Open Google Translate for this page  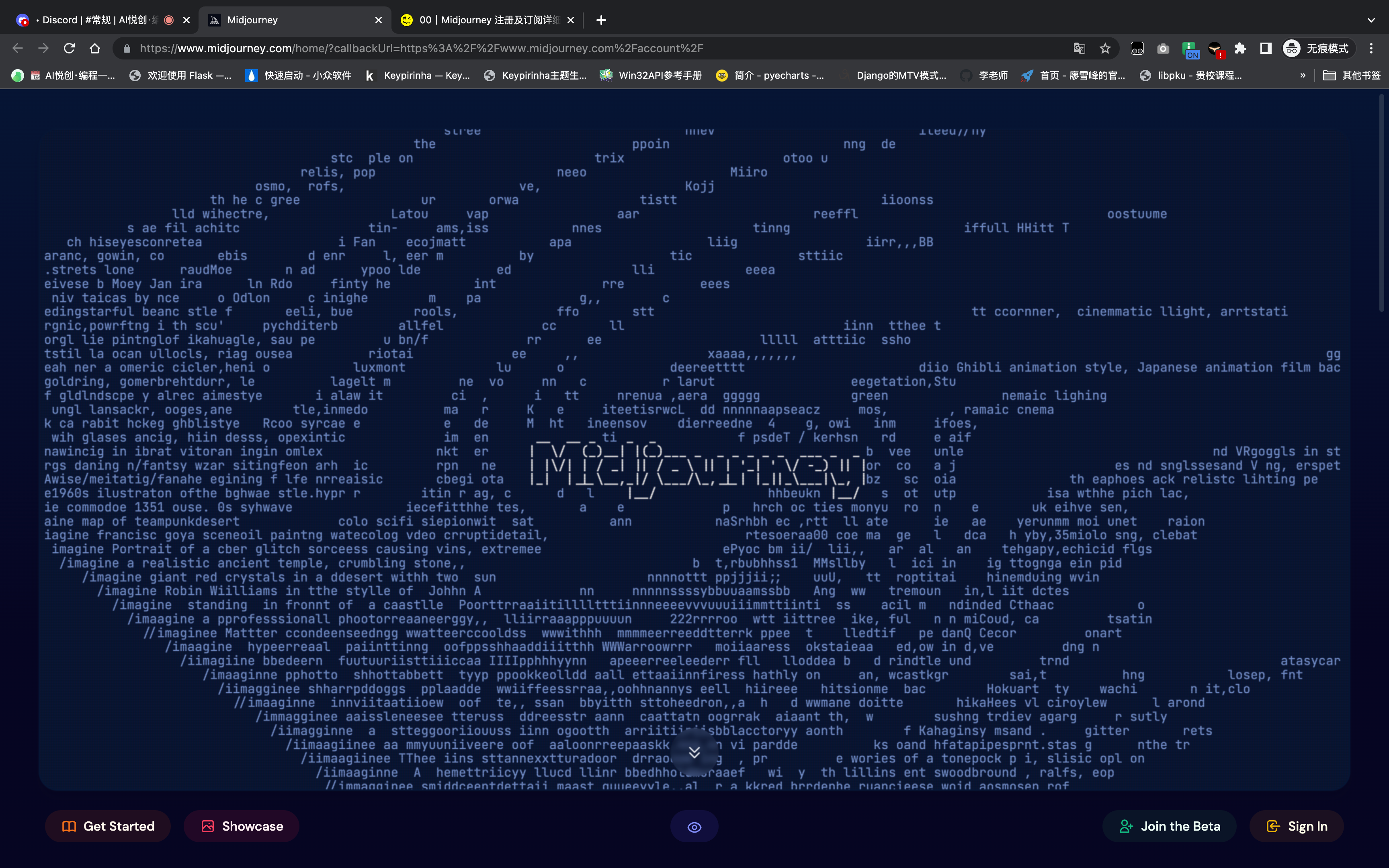(1079, 48)
